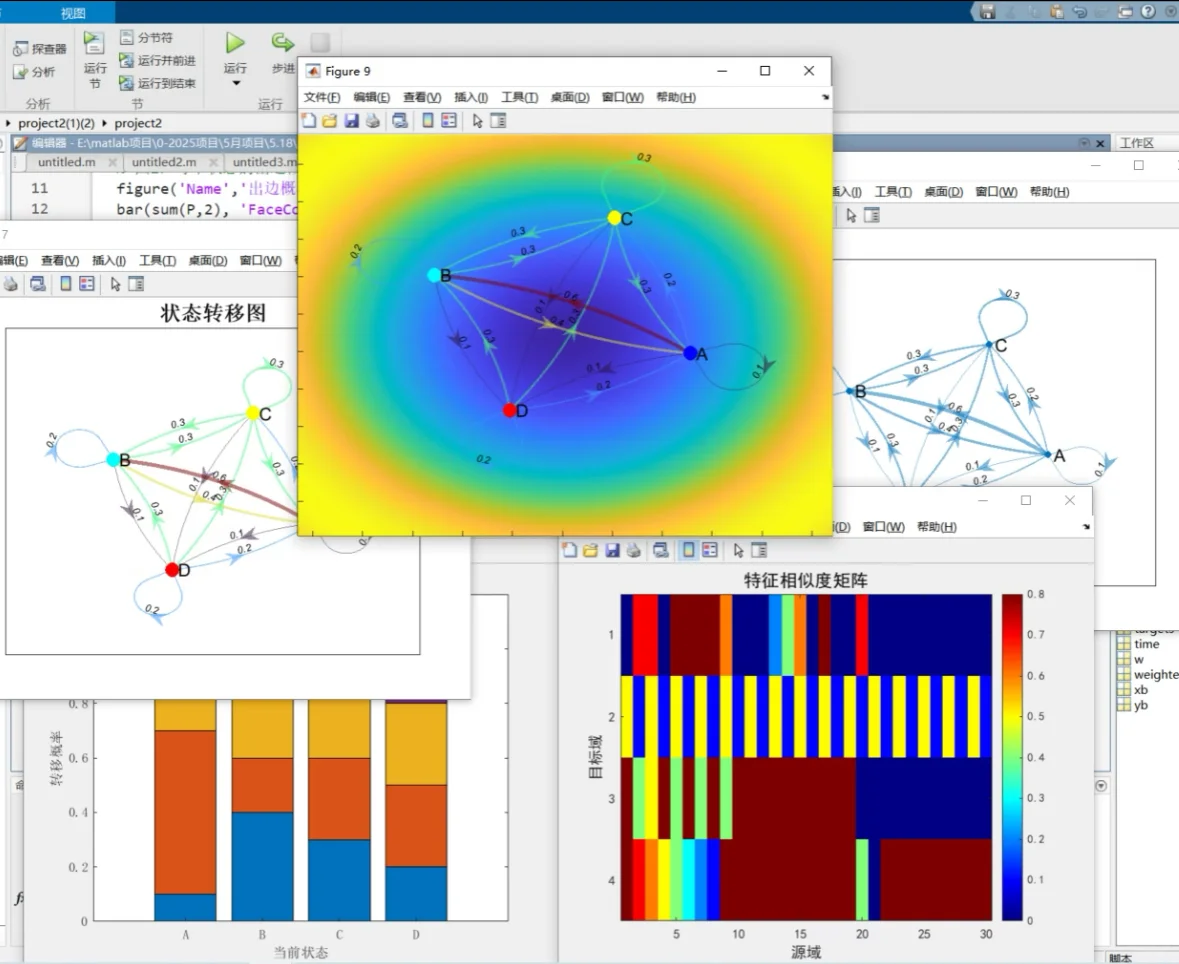This screenshot has width=1179, height=964.
Task: Click Paste icon in MATLAB quick access bar
Action: (1057, 11)
